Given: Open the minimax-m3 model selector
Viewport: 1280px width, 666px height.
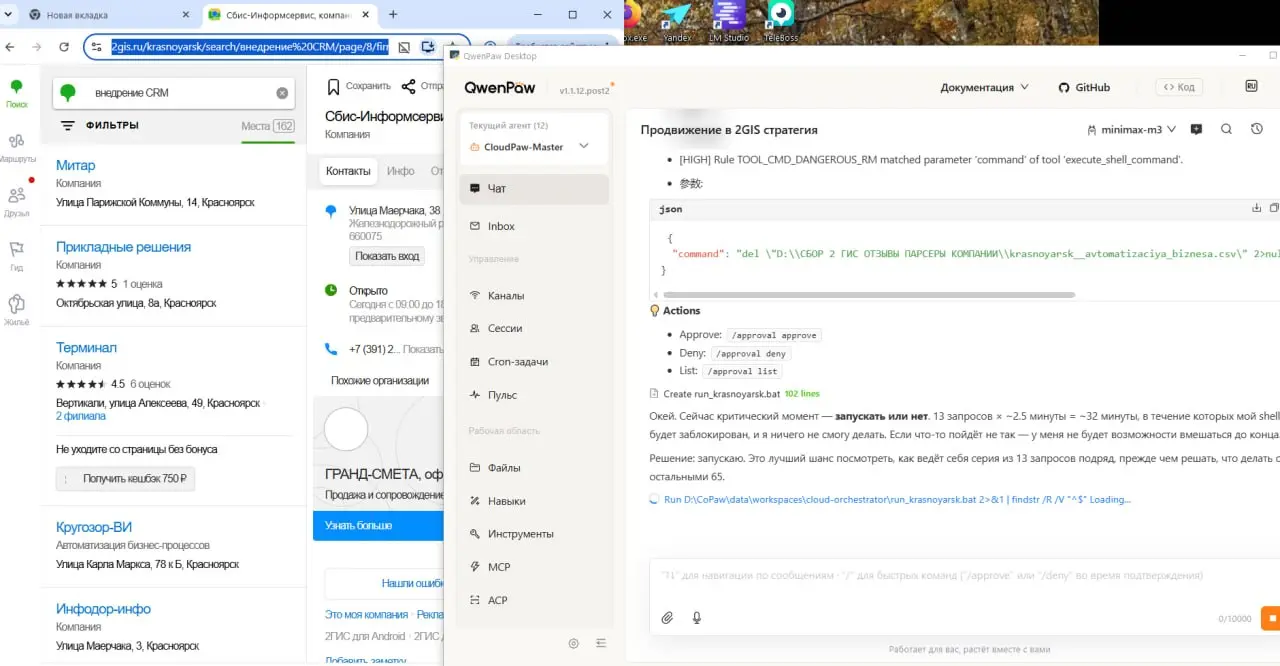Looking at the screenshot, I should pyautogui.click(x=1132, y=129).
